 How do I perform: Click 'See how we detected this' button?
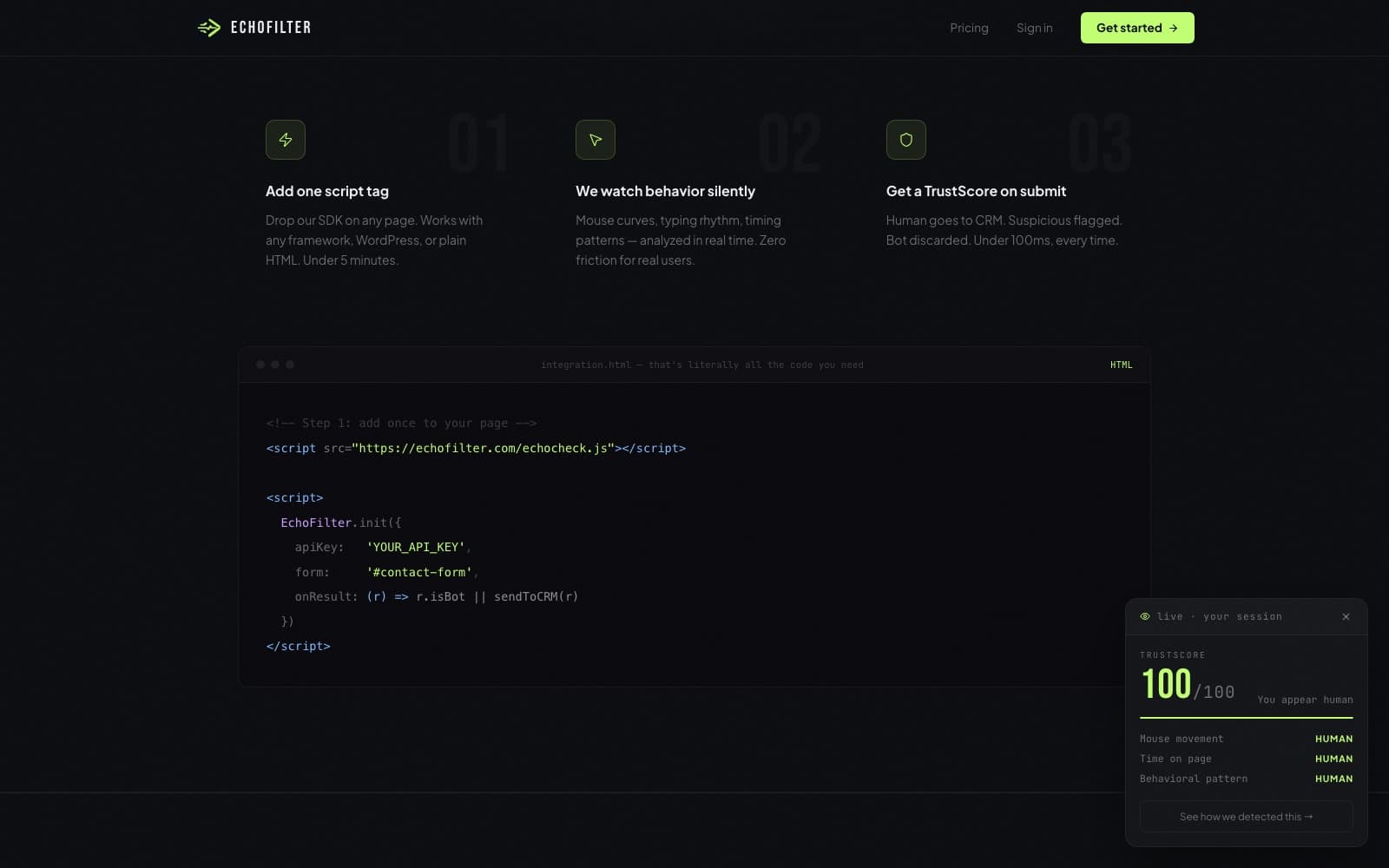tap(1247, 817)
